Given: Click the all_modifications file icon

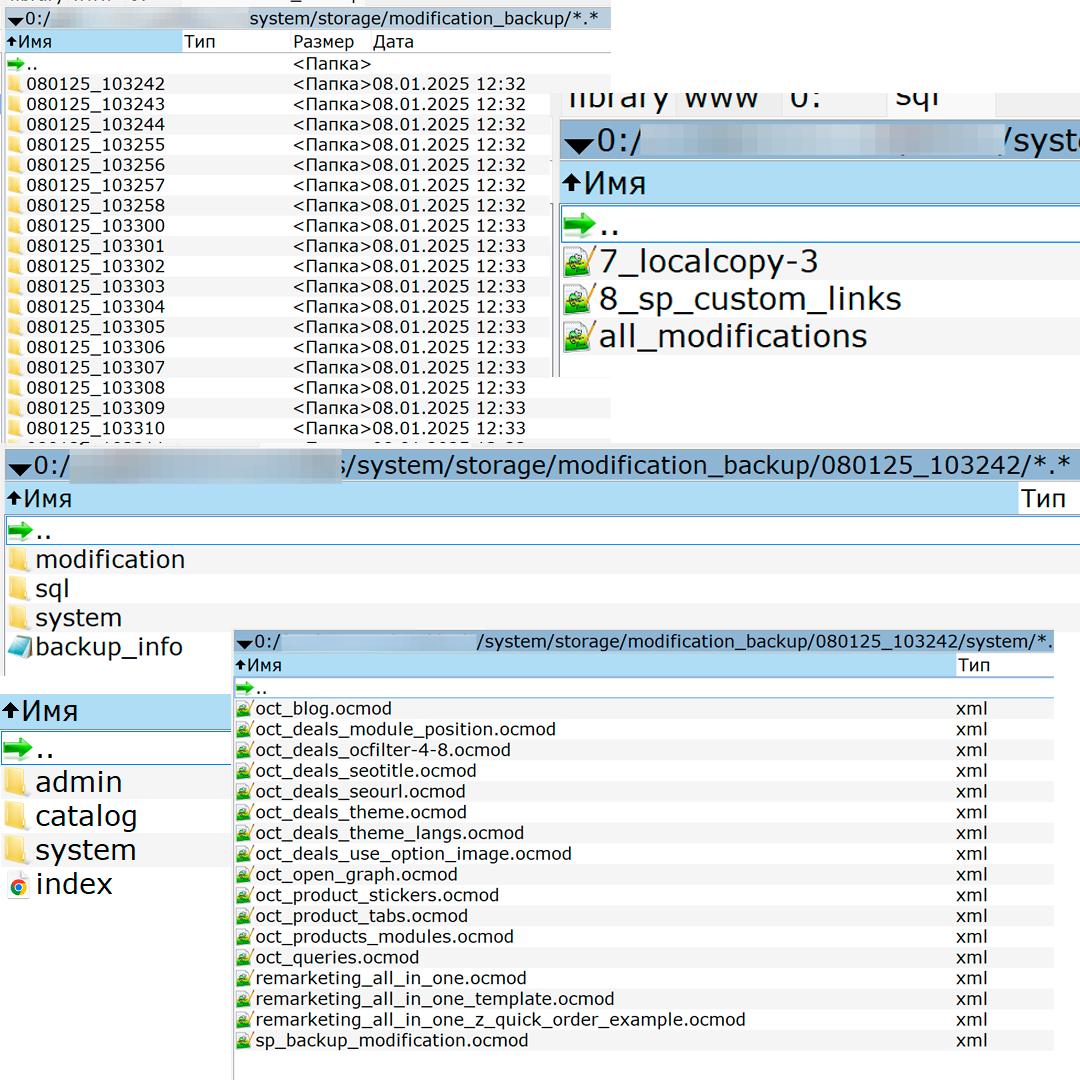Looking at the screenshot, I should [579, 336].
